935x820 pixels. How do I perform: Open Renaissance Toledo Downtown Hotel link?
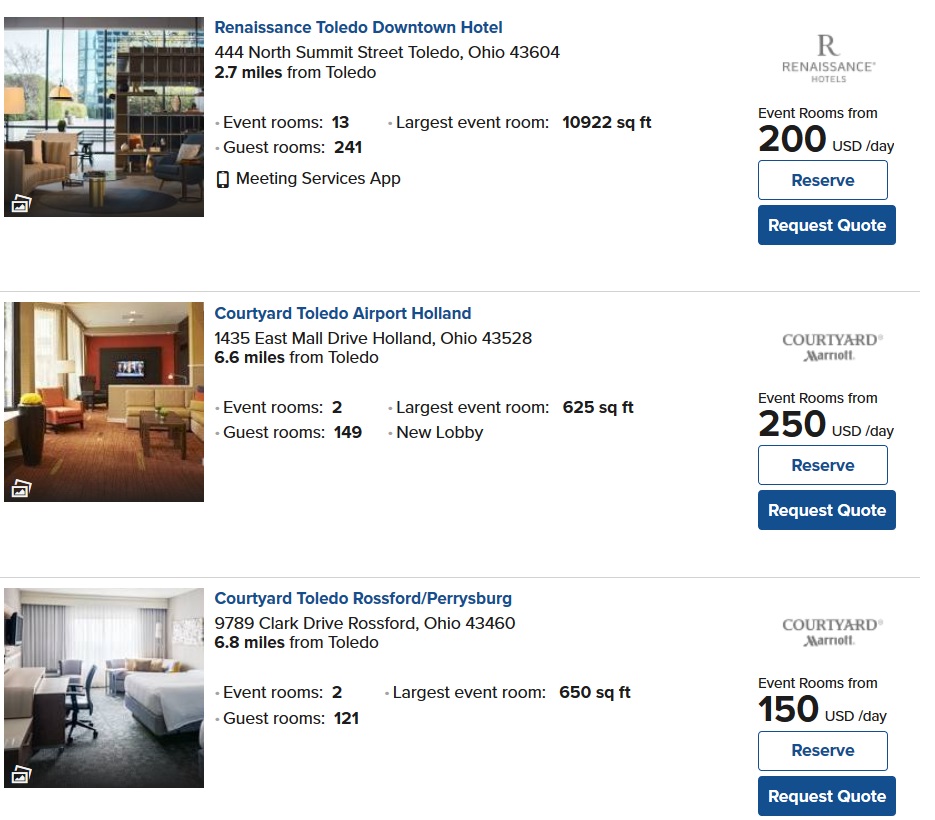tap(358, 28)
